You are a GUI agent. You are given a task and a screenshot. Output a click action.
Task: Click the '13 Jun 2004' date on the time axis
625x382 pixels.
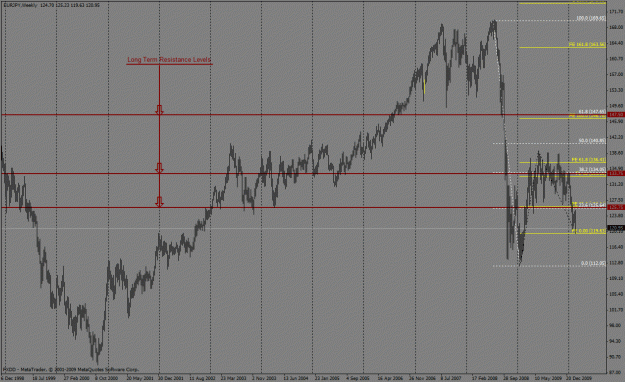(296, 378)
